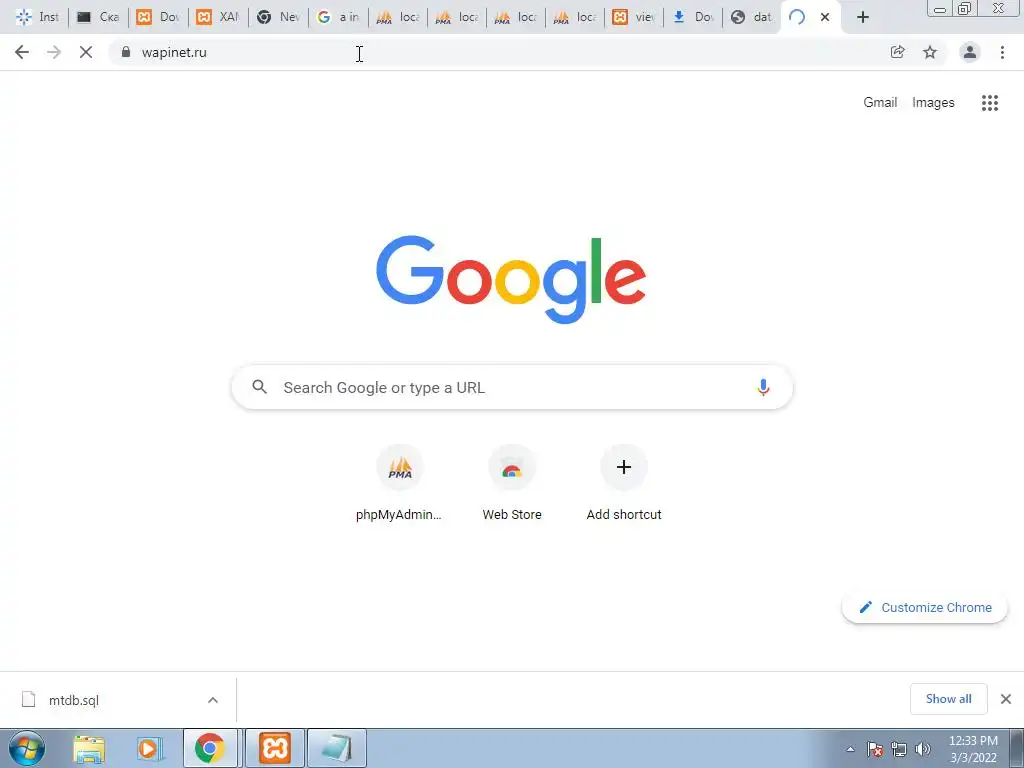Switch to the 'Inst' tab
The width and height of the screenshot is (1024, 768).
(38, 17)
